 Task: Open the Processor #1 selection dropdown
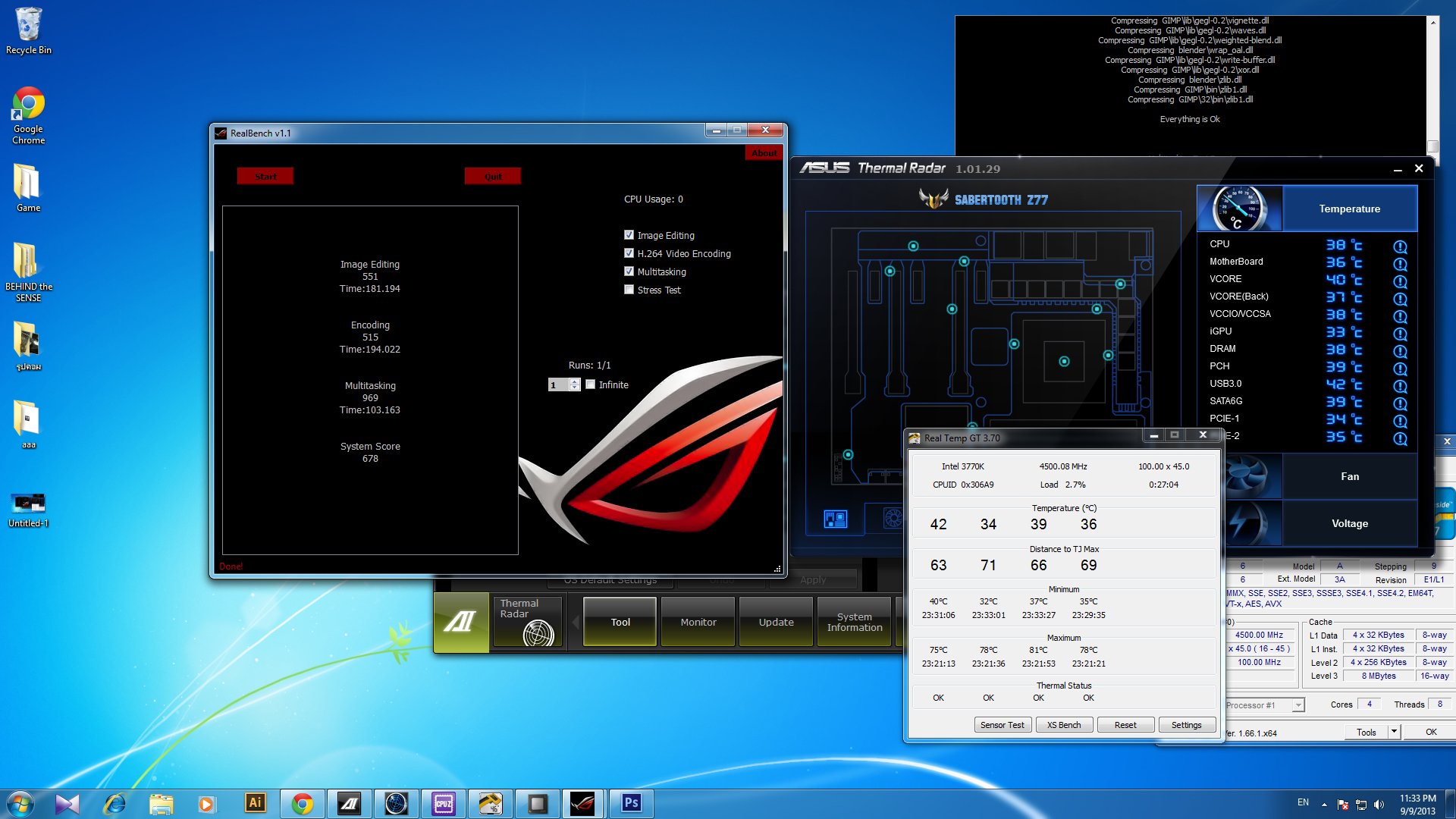pos(1298,705)
